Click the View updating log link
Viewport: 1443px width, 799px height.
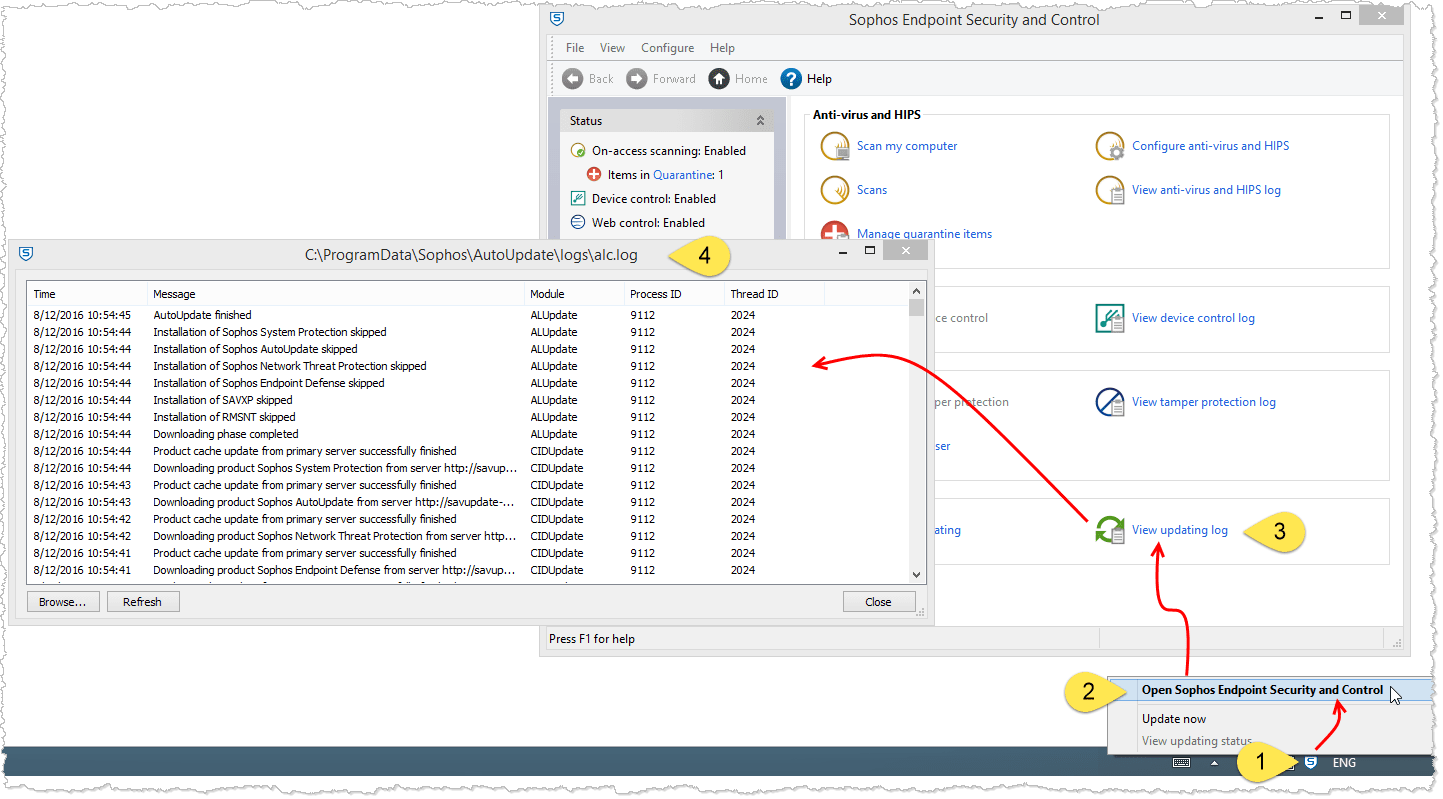pos(1180,530)
